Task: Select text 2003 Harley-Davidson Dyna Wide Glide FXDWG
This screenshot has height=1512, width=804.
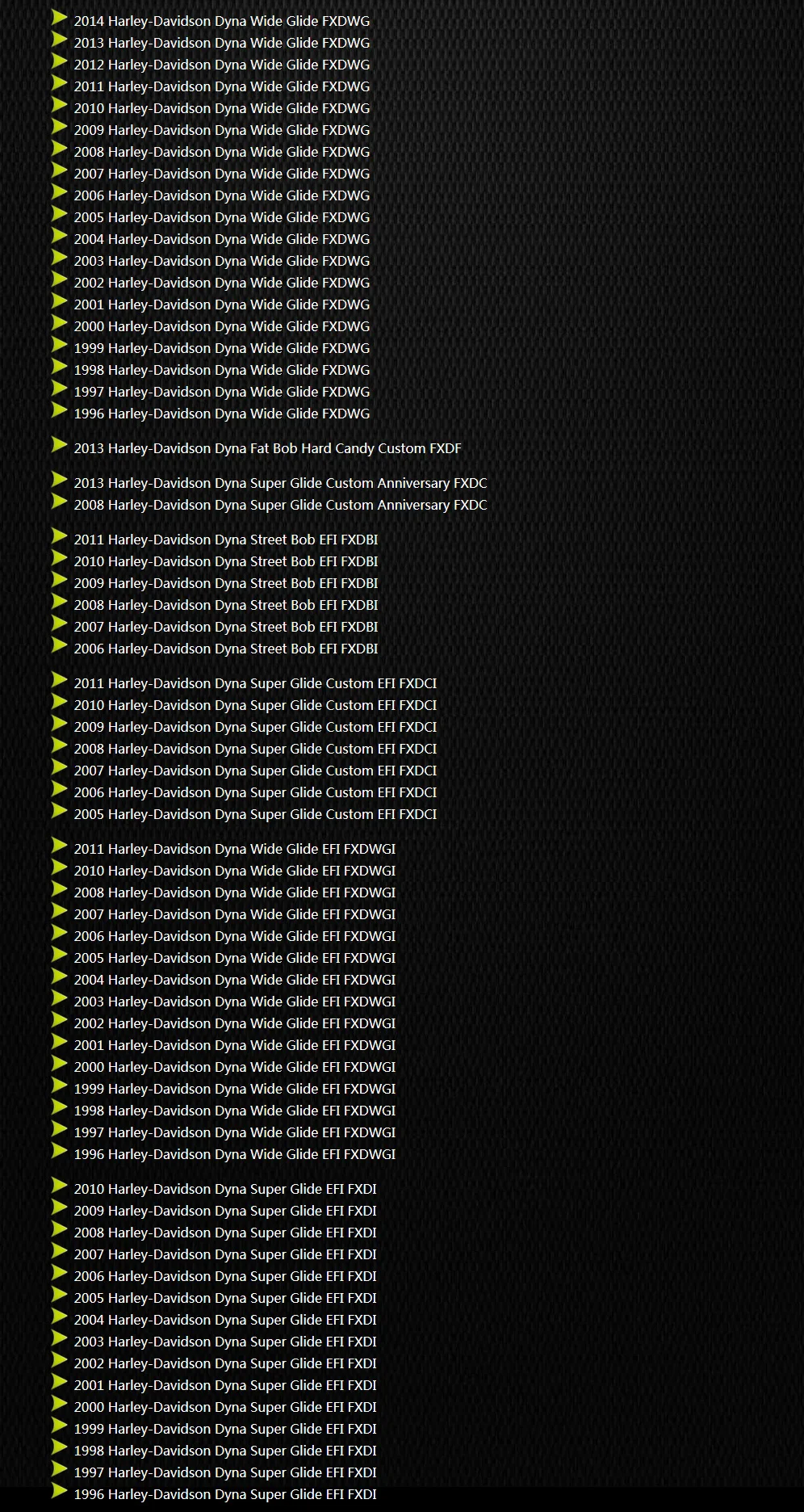Action: (222, 261)
